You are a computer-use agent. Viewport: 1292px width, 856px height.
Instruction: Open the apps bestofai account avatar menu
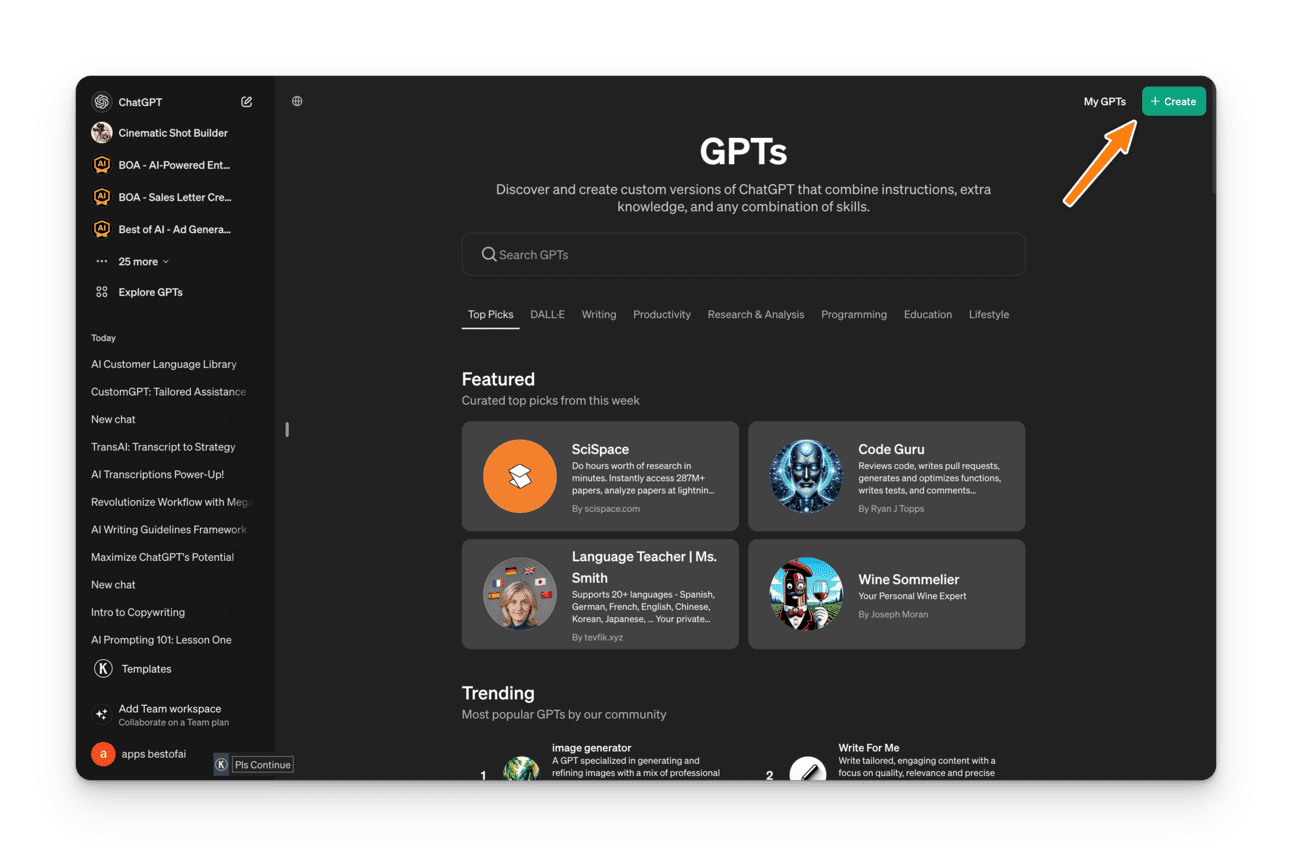pos(103,754)
